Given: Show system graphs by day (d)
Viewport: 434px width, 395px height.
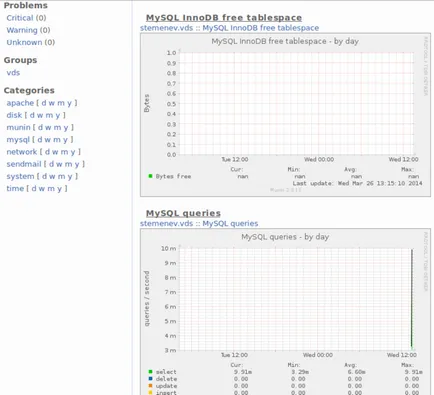Looking at the screenshot, I should [x=44, y=176].
